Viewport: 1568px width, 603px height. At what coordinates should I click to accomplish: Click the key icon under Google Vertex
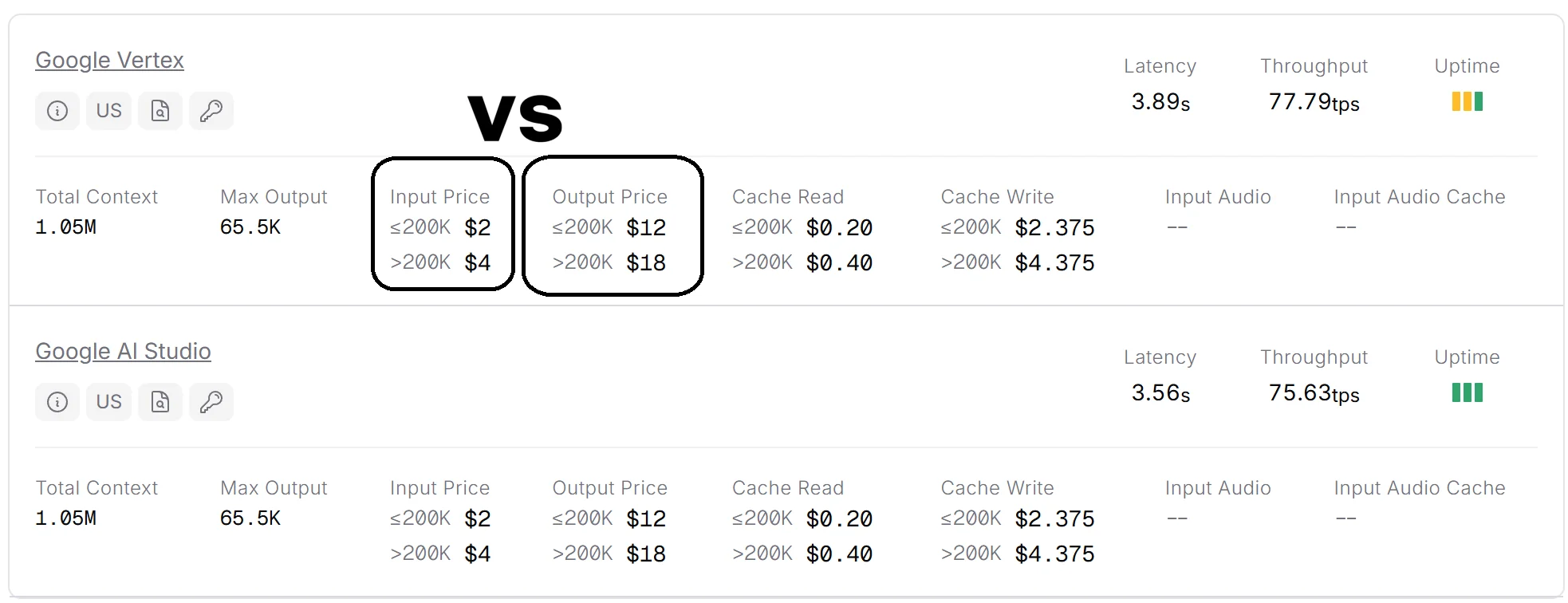click(x=211, y=111)
